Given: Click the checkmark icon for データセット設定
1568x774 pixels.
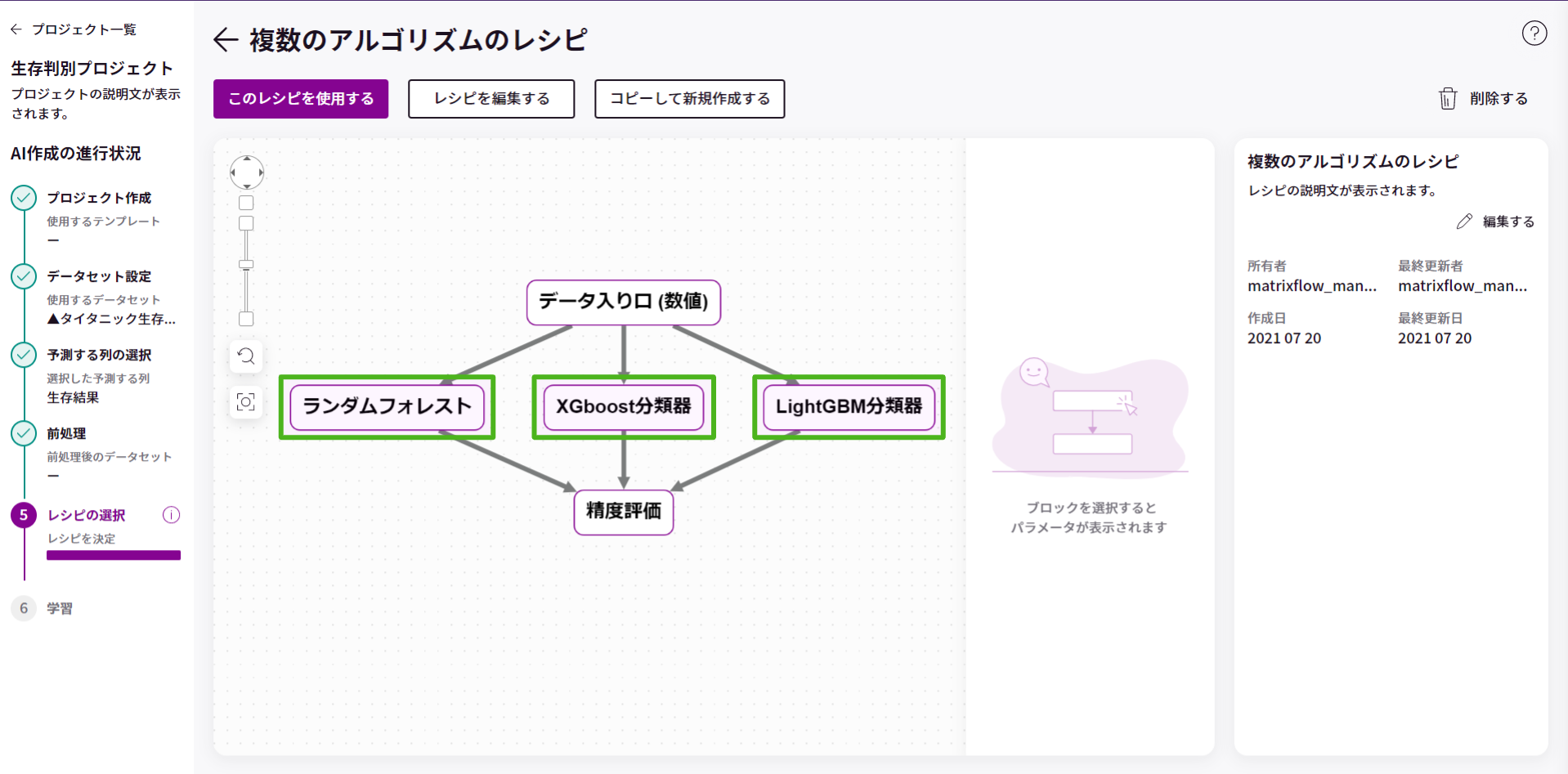Looking at the screenshot, I should coord(24,276).
